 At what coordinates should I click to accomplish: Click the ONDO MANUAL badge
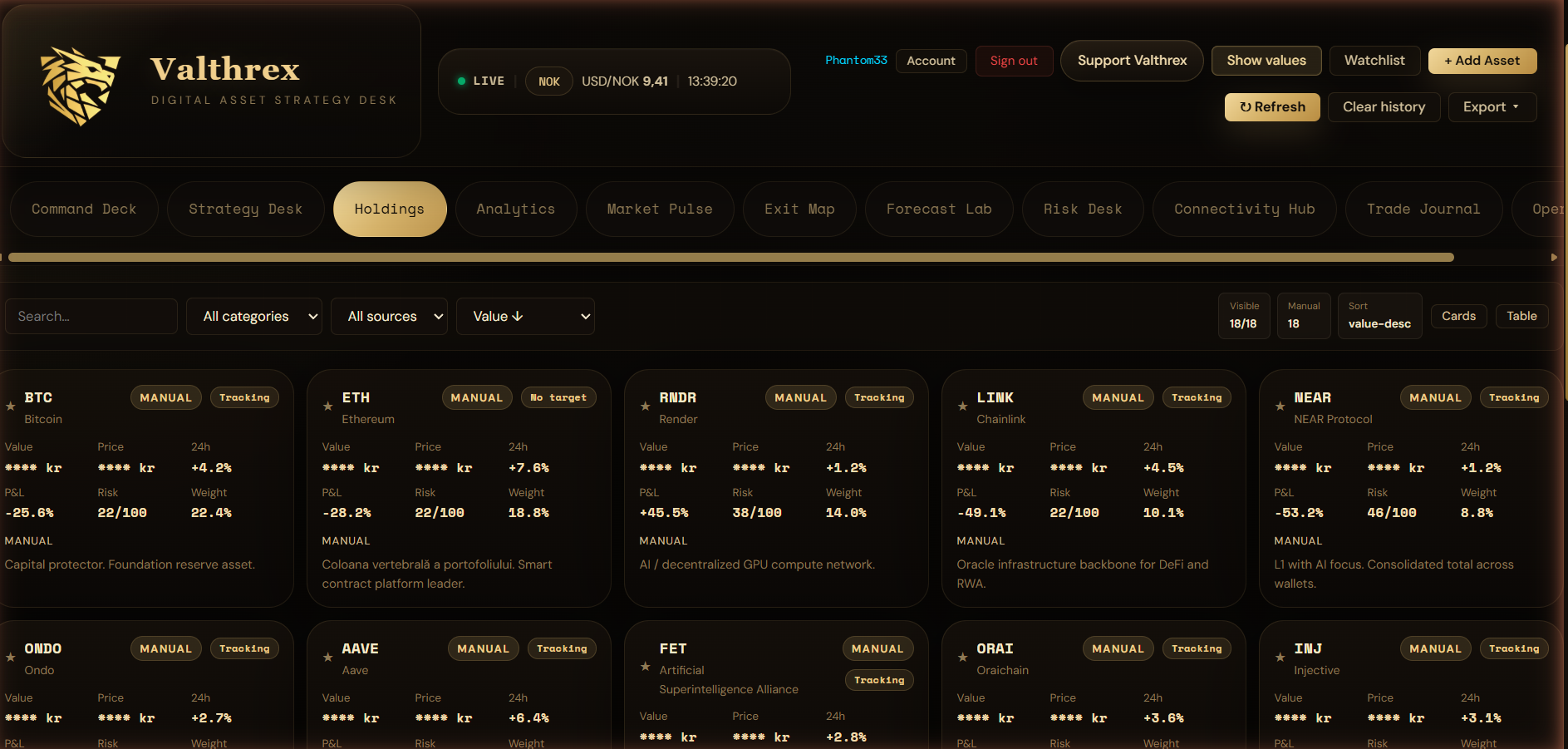166,648
